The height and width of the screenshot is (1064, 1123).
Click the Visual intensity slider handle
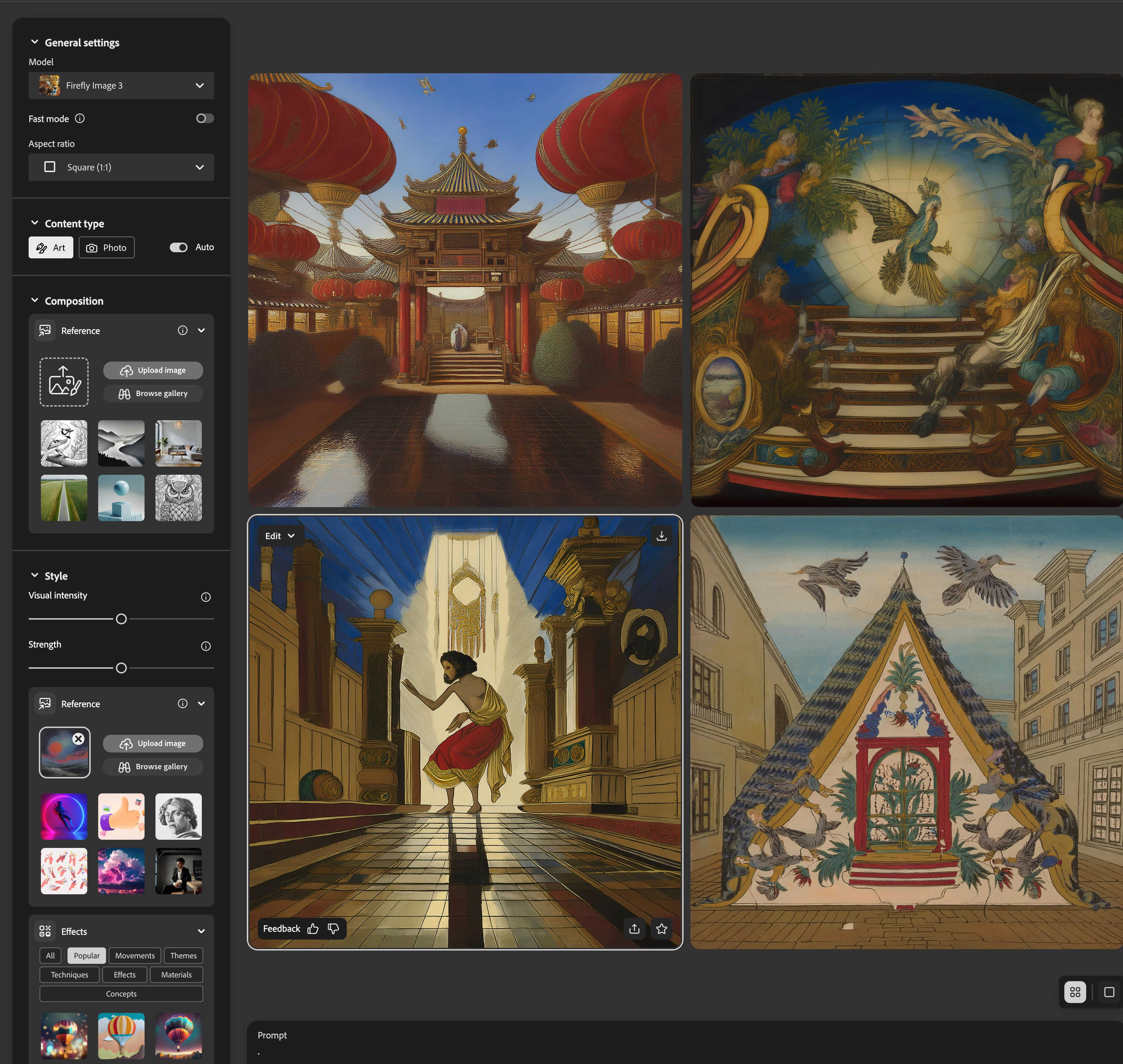click(x=121, y=619)
